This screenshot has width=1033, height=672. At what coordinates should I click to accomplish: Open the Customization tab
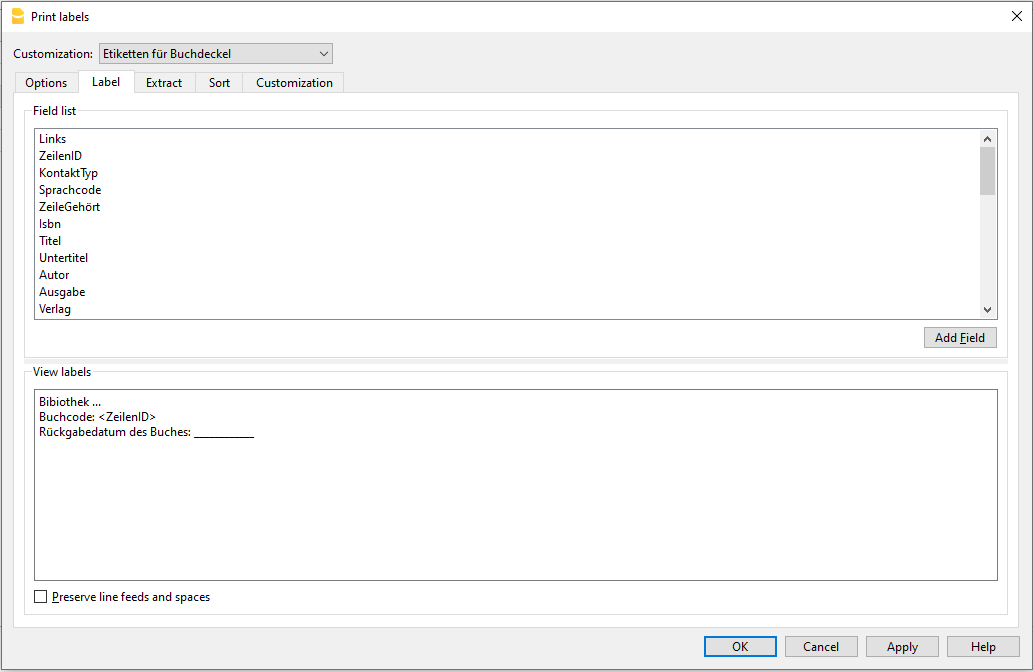point(294,83)
